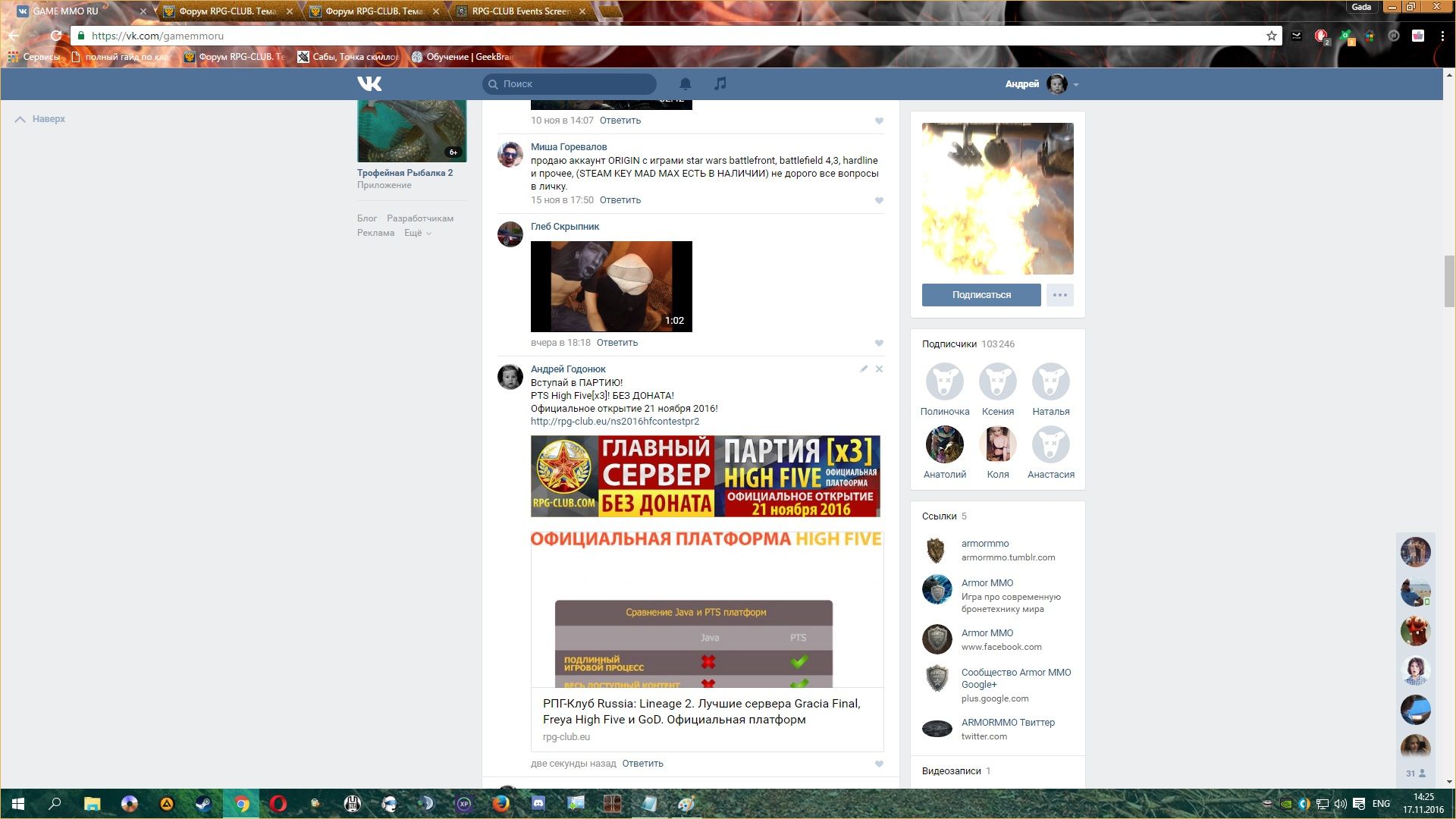Delete Андрей Годонюк's comment with X icon
The width and height of the screenshot is (1456, 819).
point(879,369)
